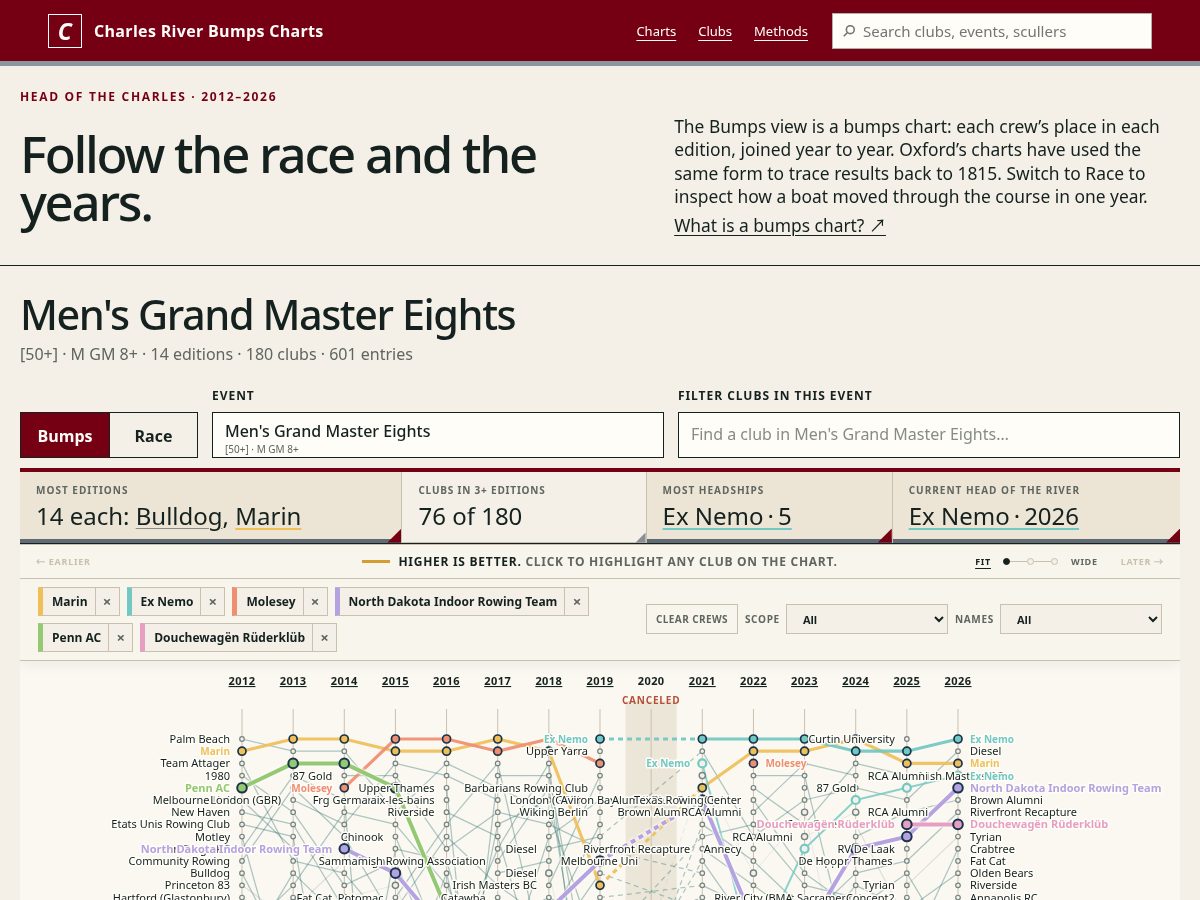Click the Fit–Wide width slider track
Viewport: 1200px width, 900px height.
(1031, 562)
